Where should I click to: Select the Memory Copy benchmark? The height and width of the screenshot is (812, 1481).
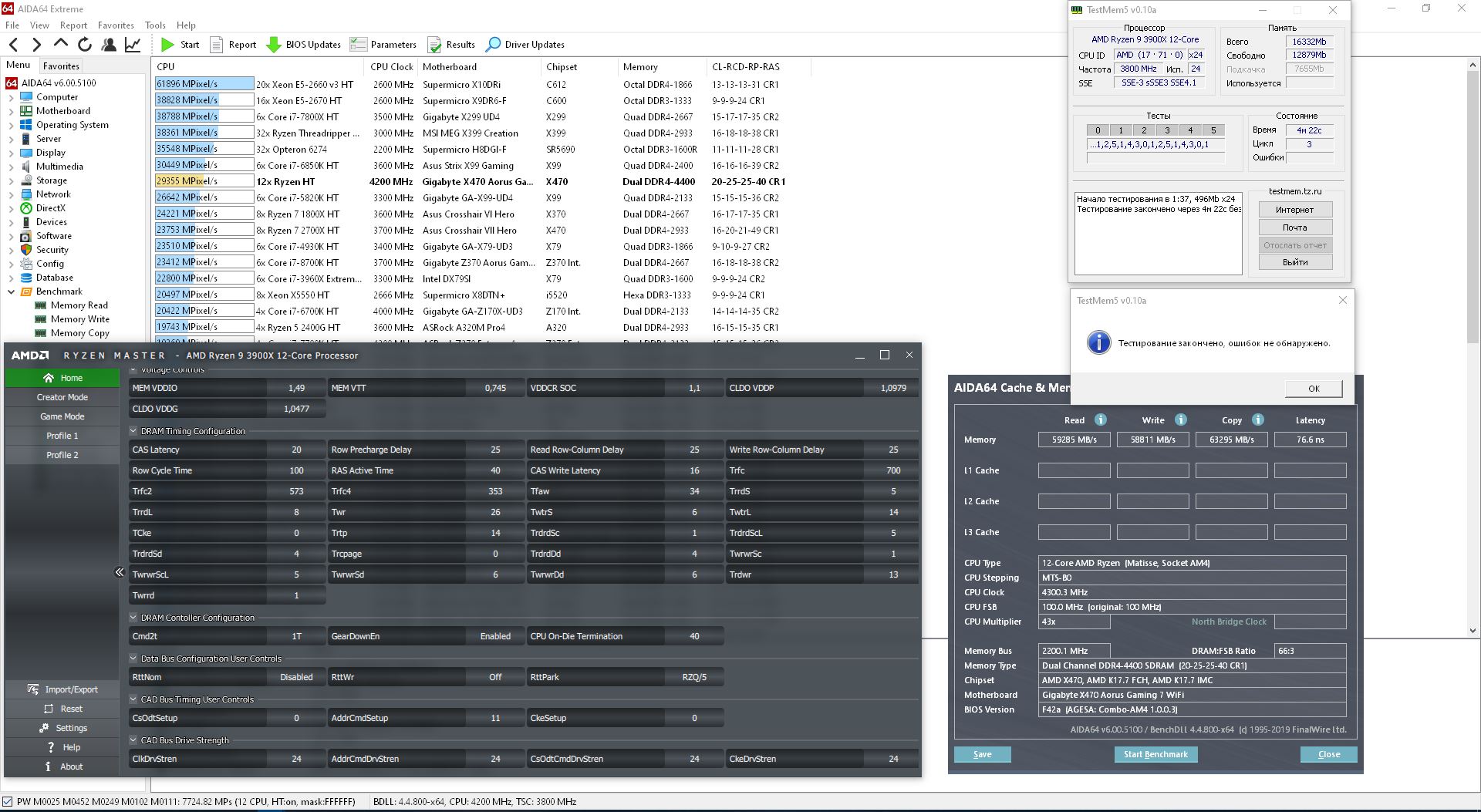[79, 333]
